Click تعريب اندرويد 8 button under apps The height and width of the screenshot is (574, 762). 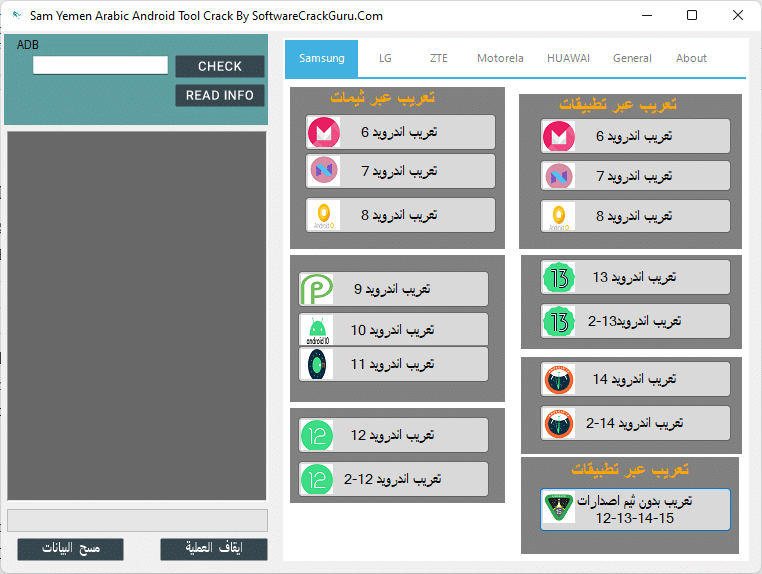[635, 216]
